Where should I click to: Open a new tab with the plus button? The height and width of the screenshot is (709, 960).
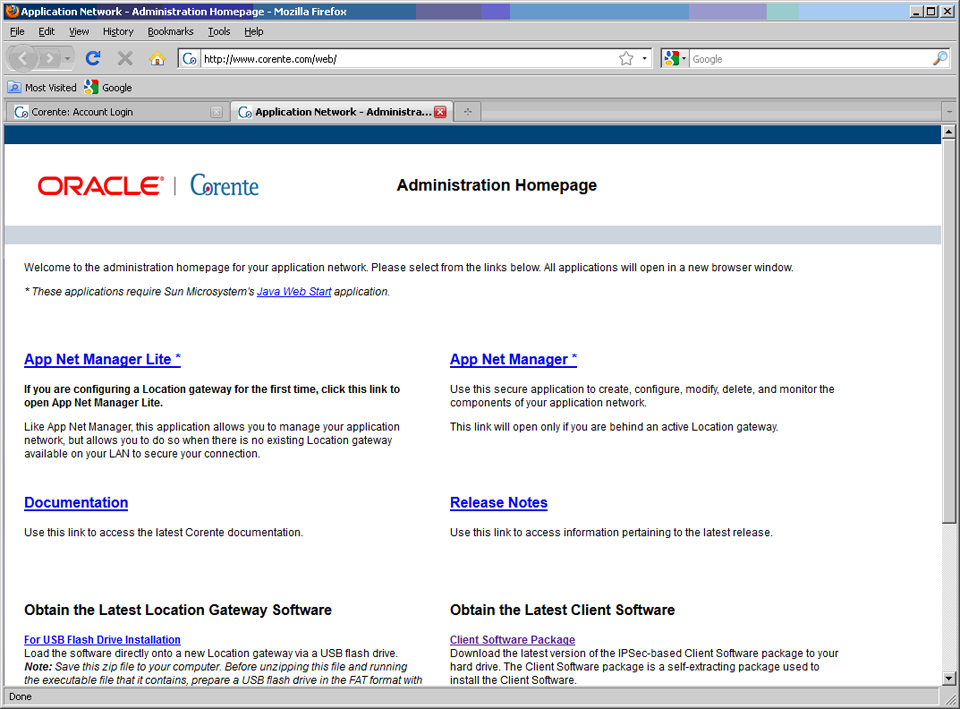point(468,112)
